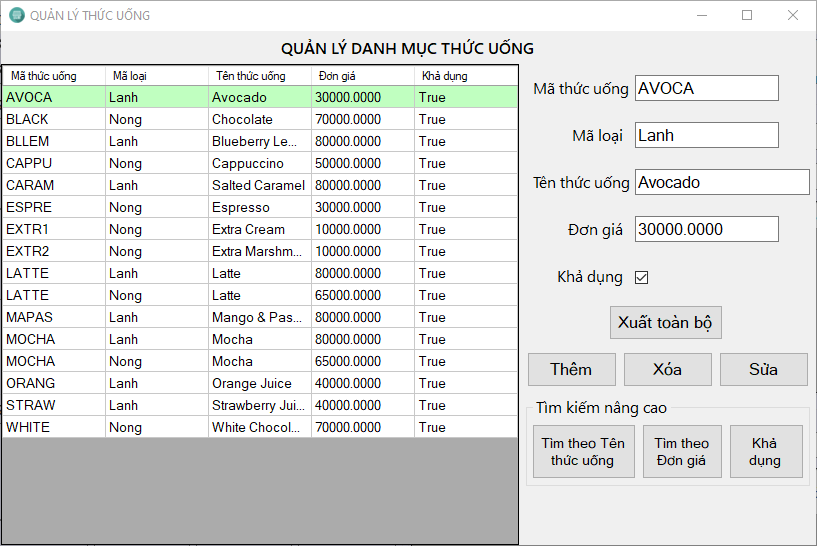Click Tìm theo Tên thức uống button

click(583, 452)
